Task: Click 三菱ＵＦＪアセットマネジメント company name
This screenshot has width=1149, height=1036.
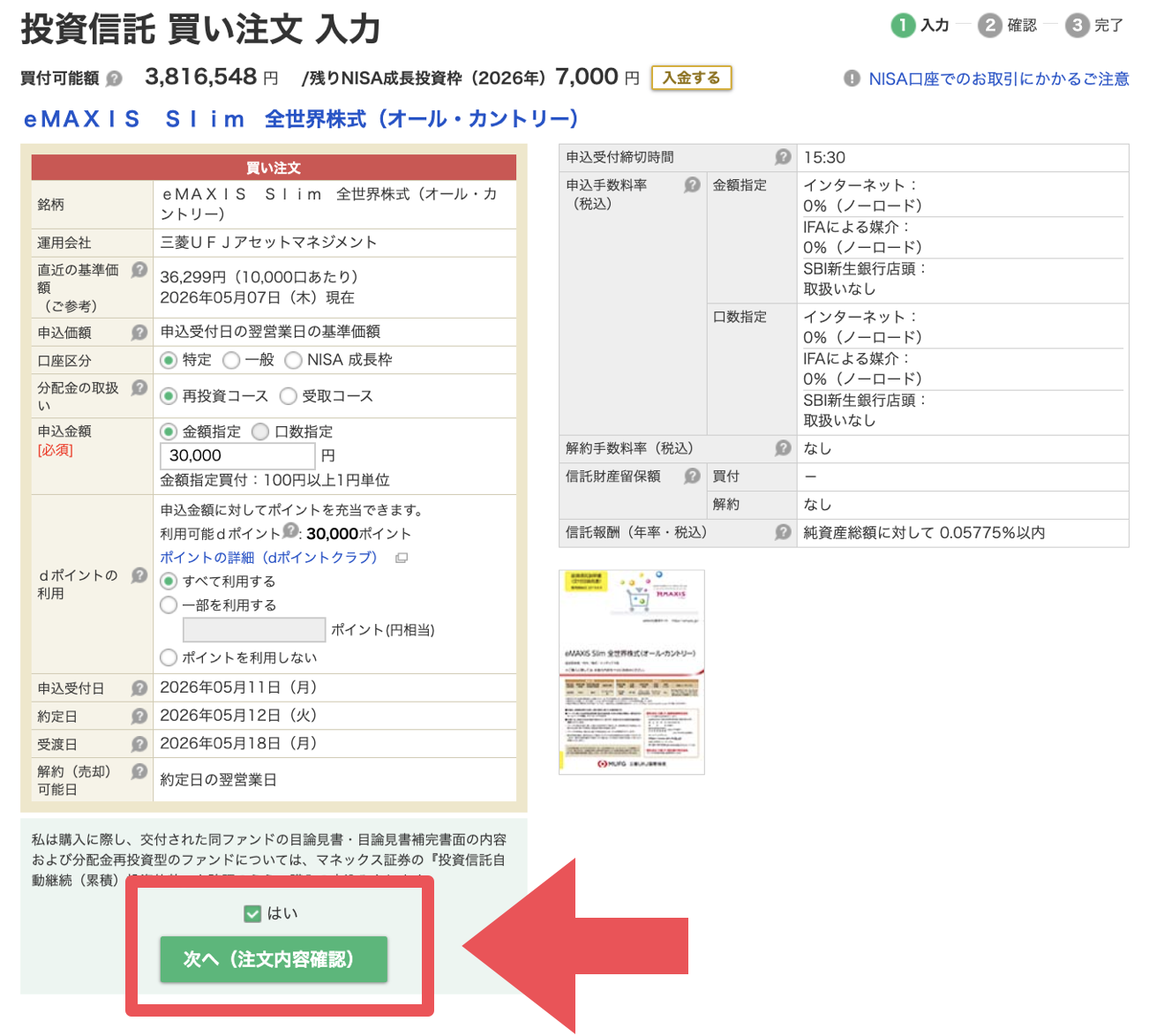Action: point(268,243)
